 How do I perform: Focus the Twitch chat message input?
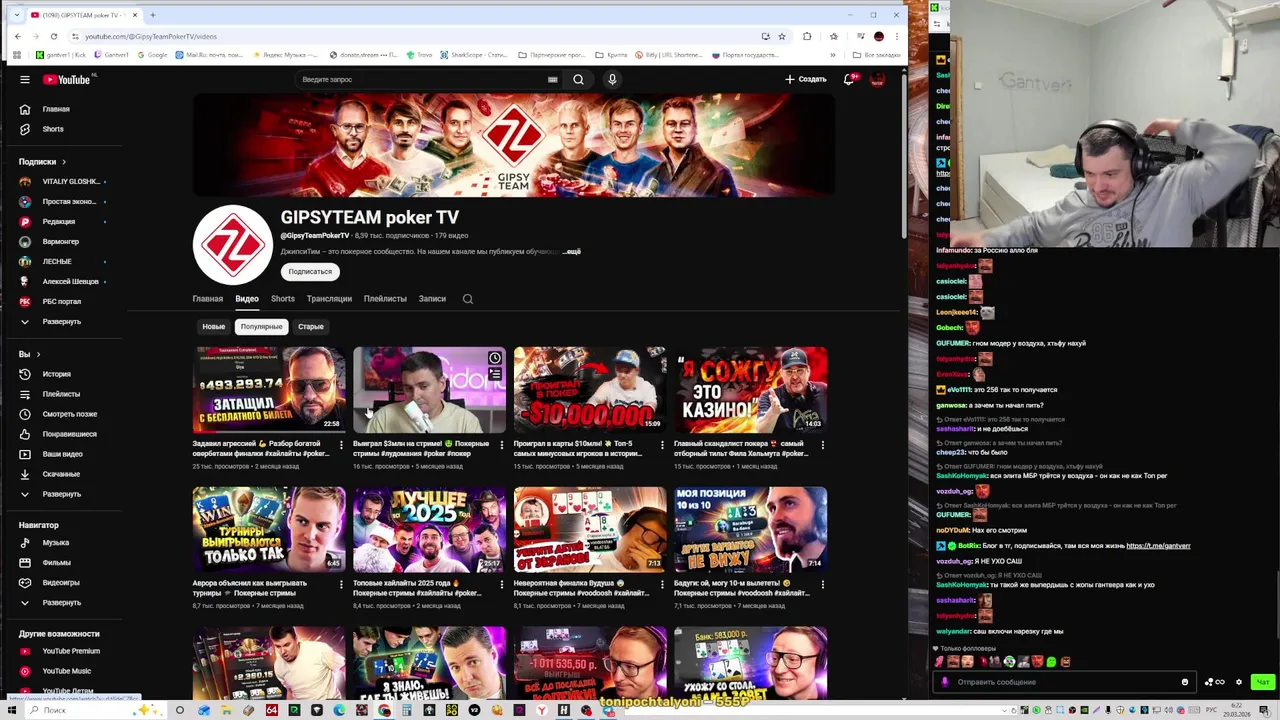pos(1065,682)
